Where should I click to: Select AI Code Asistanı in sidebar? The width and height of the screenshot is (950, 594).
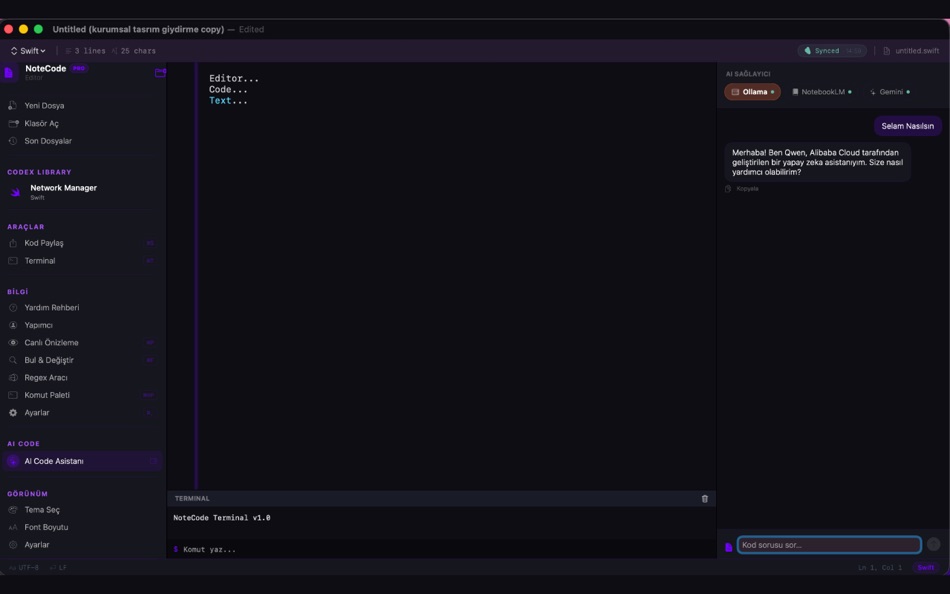[82, 461]
